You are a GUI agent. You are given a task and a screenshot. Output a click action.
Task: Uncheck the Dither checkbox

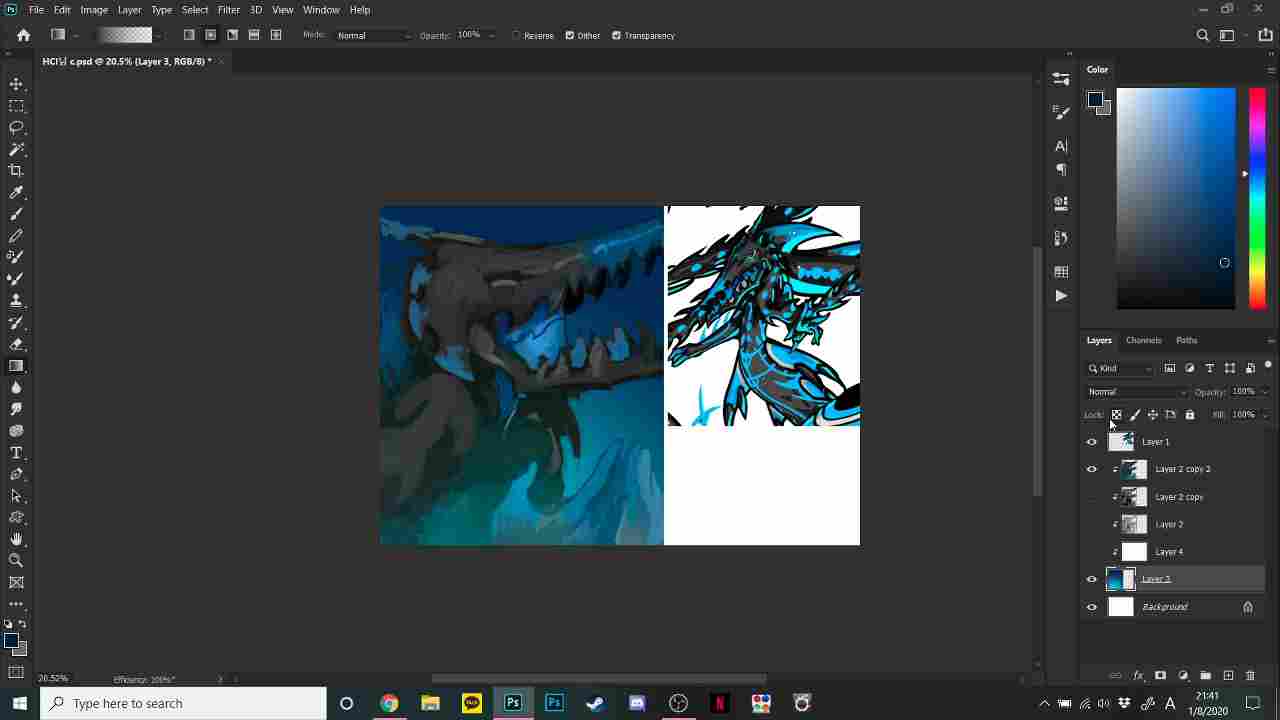[x=570, y=36]
